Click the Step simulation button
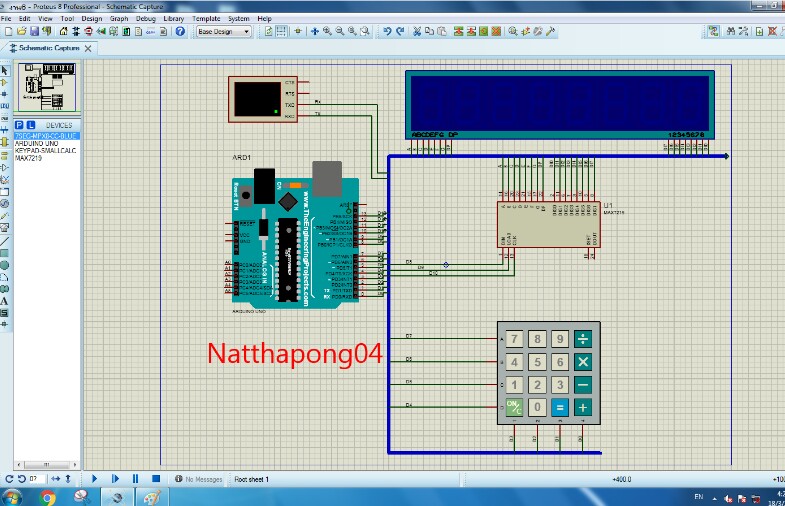785x506 pixels. coord(115,479)
